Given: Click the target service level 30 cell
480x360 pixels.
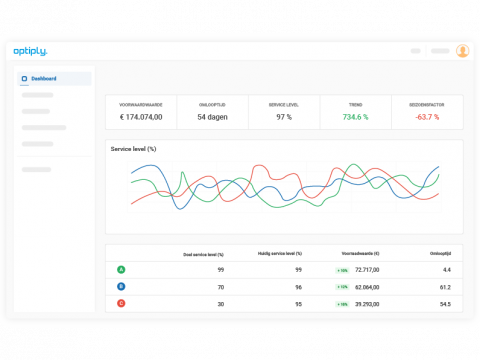Looking at the screenshot, I should coord(221,304).
